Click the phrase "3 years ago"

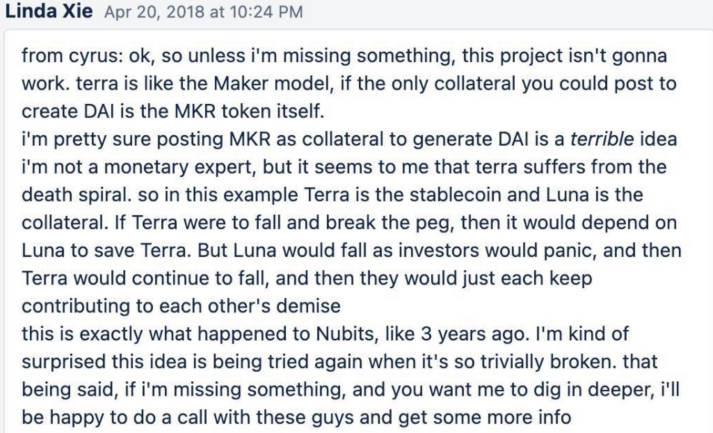point(473,334)
